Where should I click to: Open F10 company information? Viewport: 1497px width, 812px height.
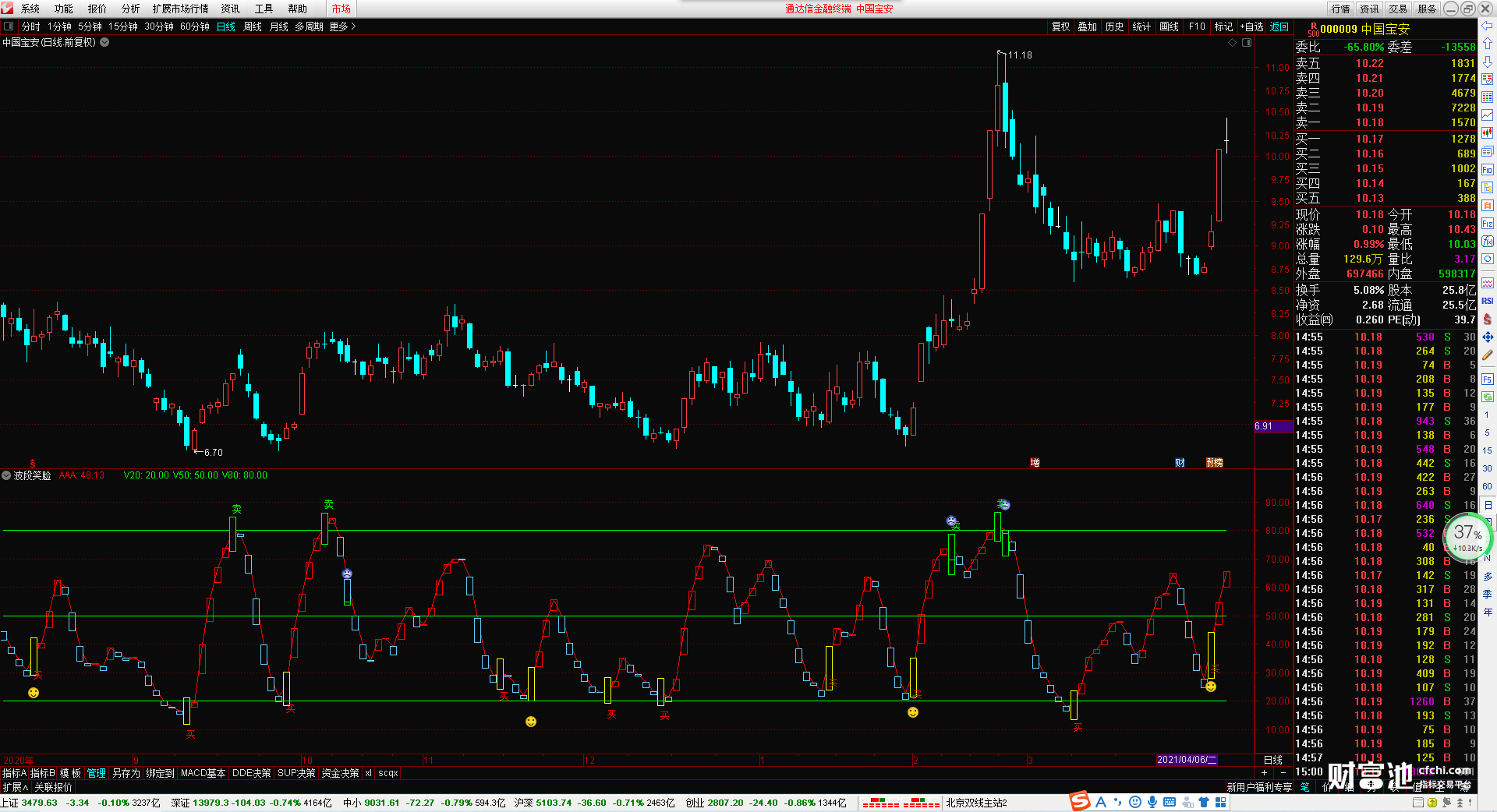[x=1197, y=26]
